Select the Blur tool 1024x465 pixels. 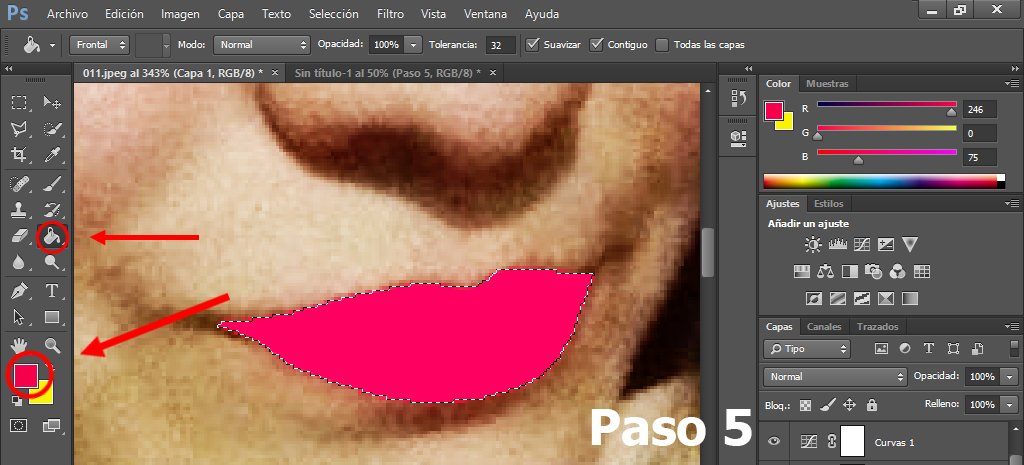[19, 263]
